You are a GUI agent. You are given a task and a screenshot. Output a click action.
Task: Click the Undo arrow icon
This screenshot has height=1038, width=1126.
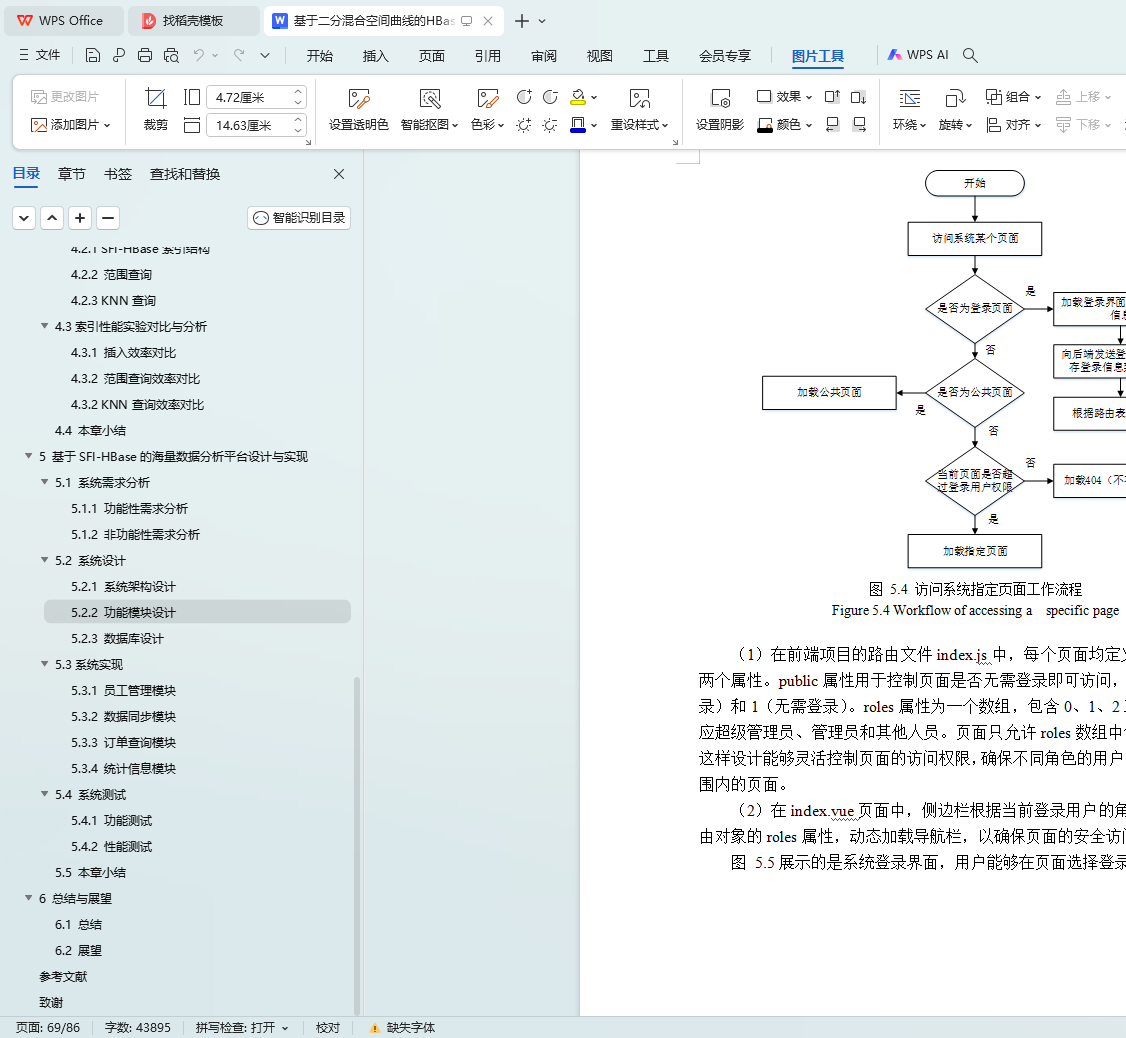pos(199,55)
